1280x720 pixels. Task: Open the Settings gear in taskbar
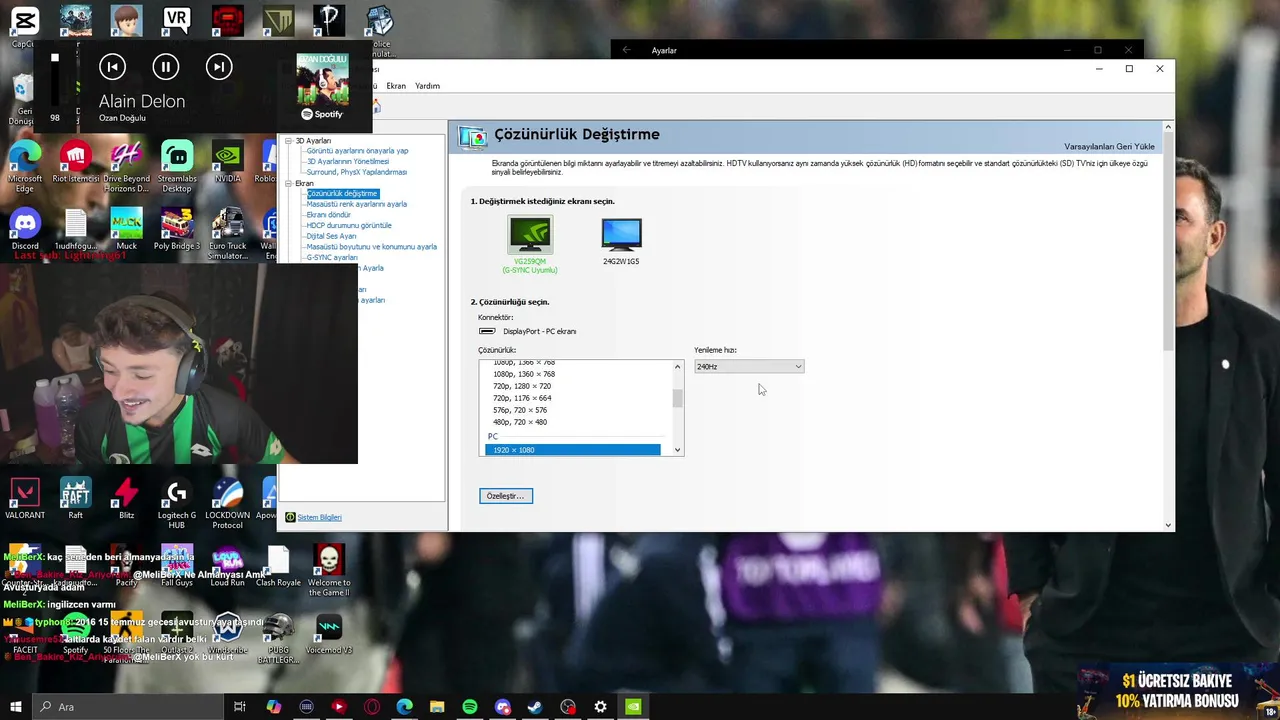click(x=600, y=707)
